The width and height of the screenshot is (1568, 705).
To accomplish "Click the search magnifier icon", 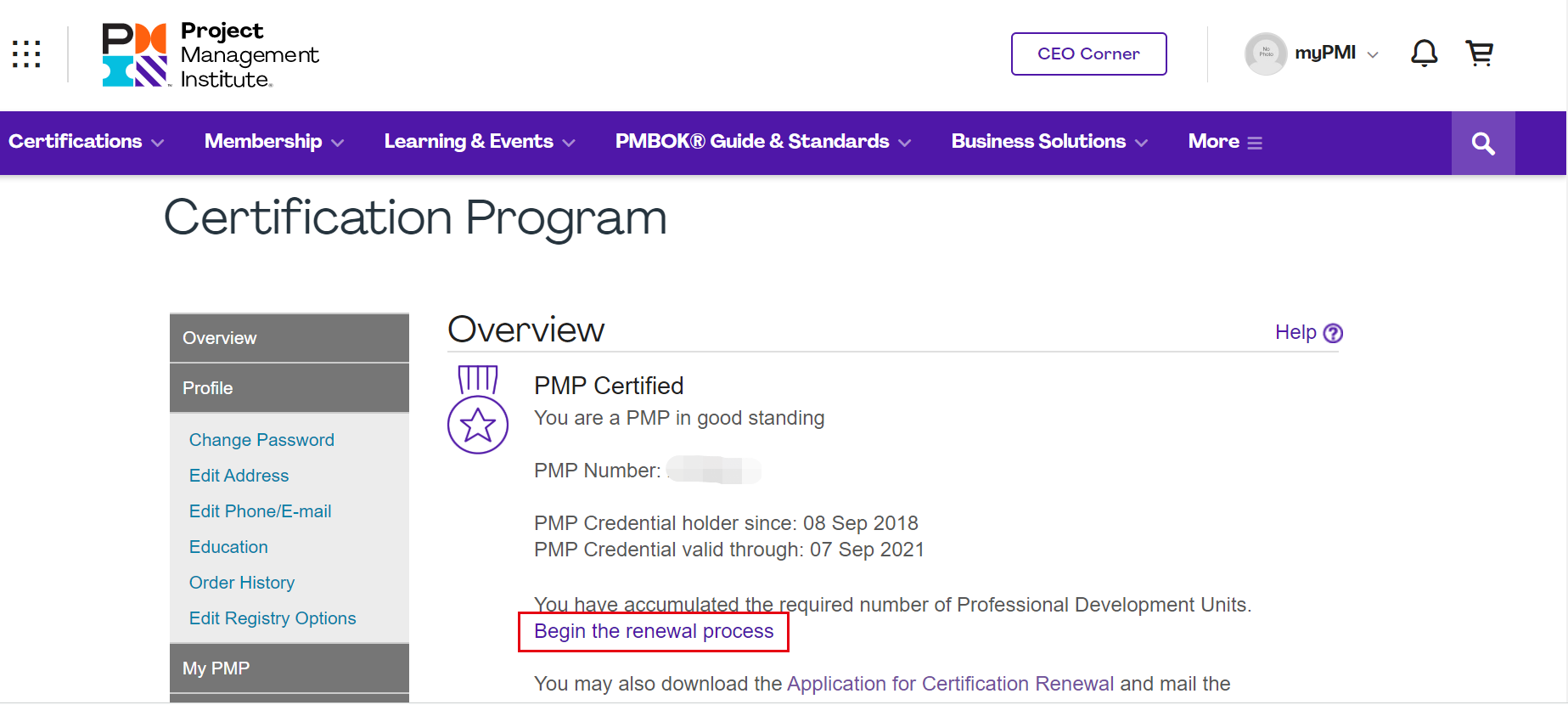I will (1483, 144).
